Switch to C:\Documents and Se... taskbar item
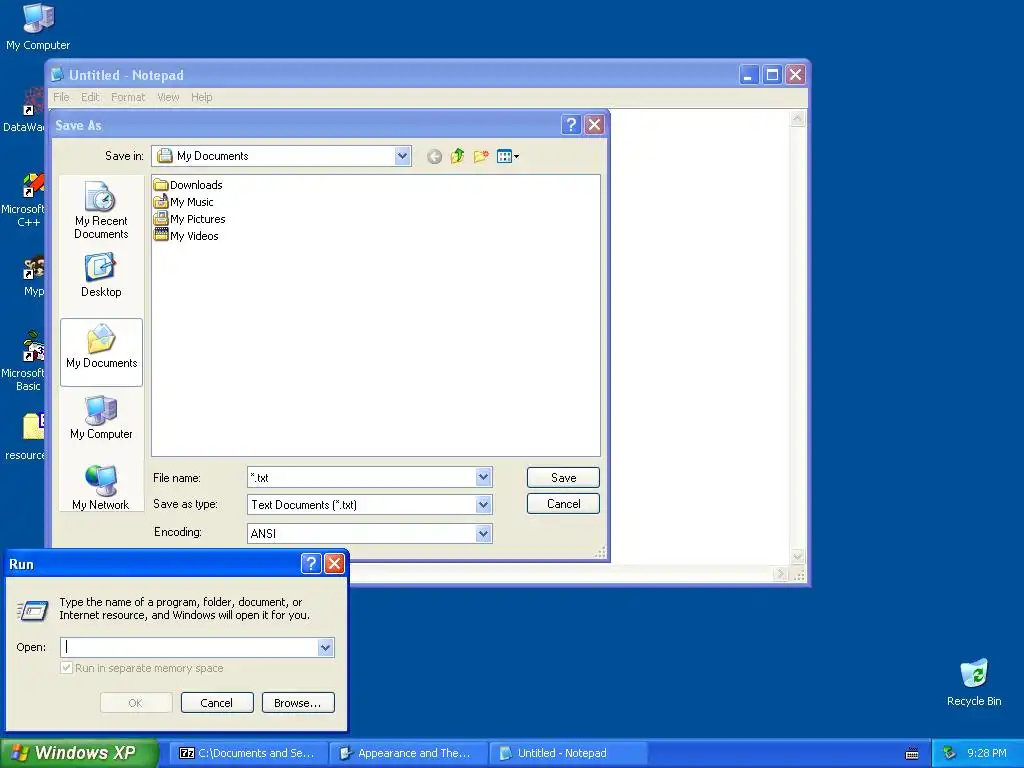1024x768 pixels. coord(248,753)
